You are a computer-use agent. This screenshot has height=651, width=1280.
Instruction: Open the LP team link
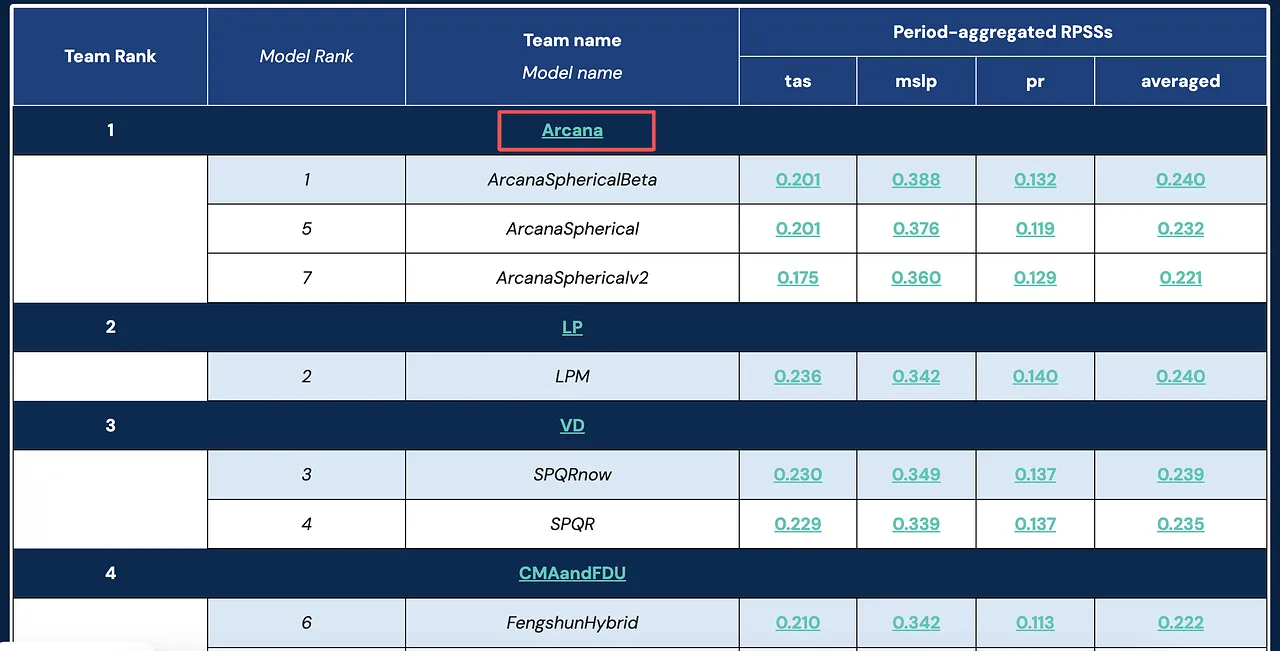coord(572,327)
